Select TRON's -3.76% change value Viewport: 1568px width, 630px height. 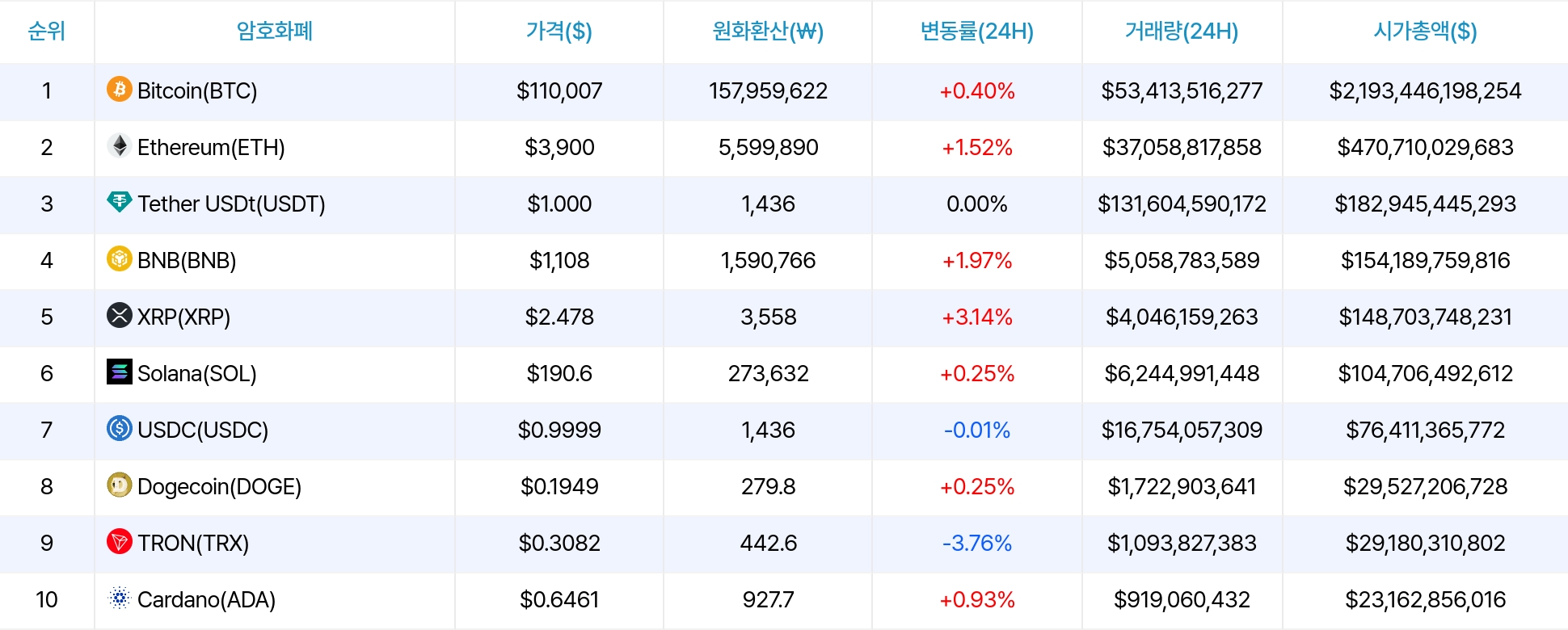point(977,543)
